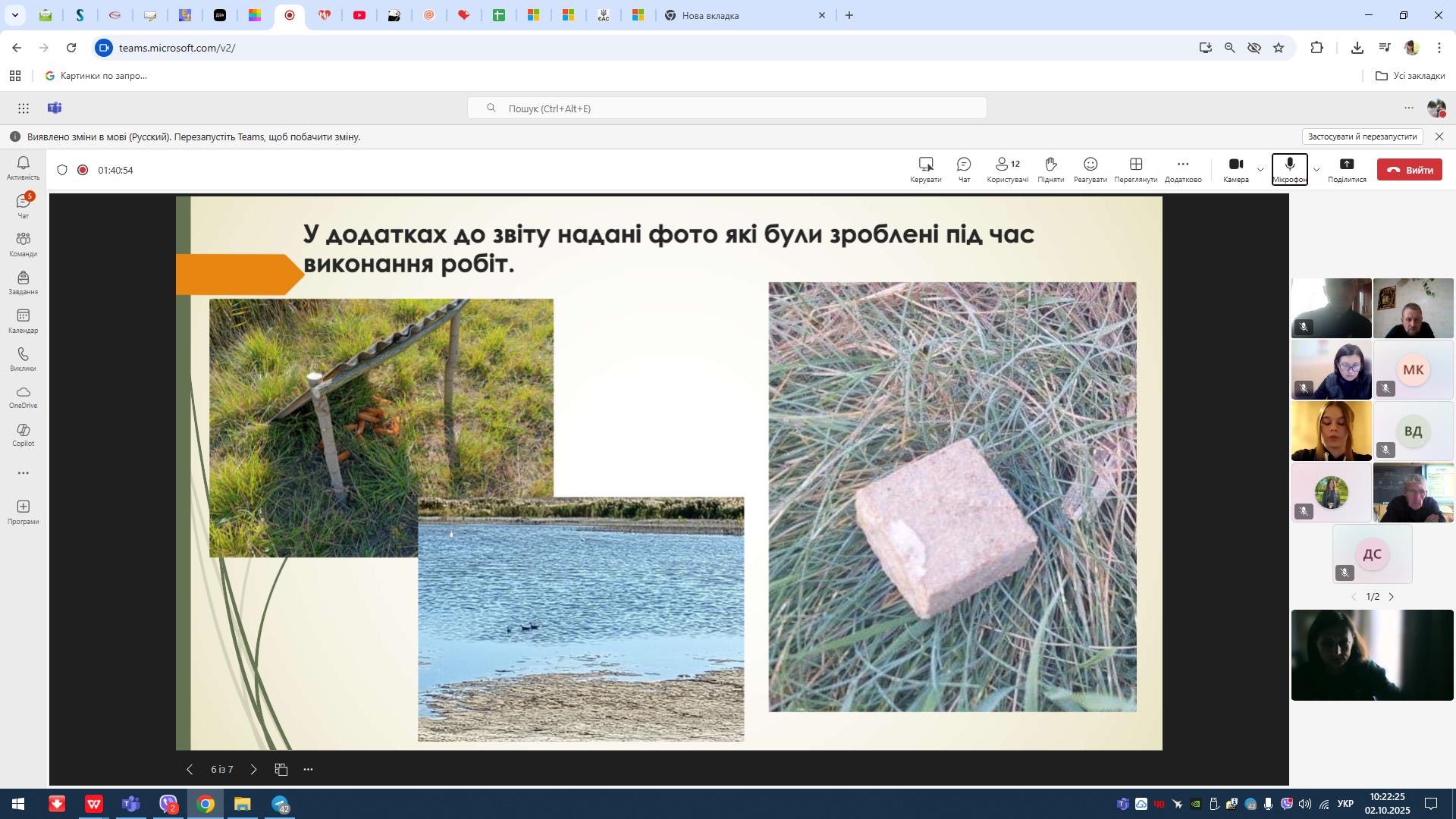Click Застосувати й перезапустити button
This screenshot has height=819, width=1456.
pyautogui.click(x=1362, y=136)
